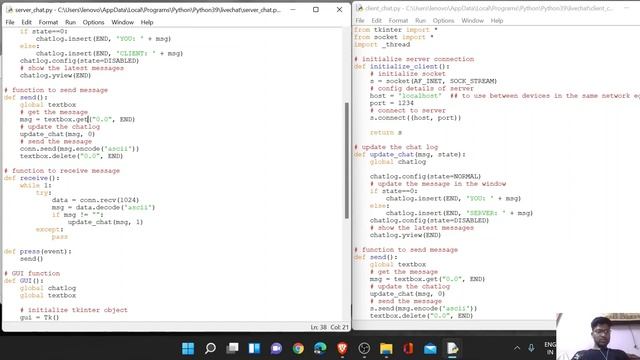Click 's.send(msg.encode('ascii'))' line
Image resolution: width=640 pixels, height=360 pixels.
tap(423, 309)
